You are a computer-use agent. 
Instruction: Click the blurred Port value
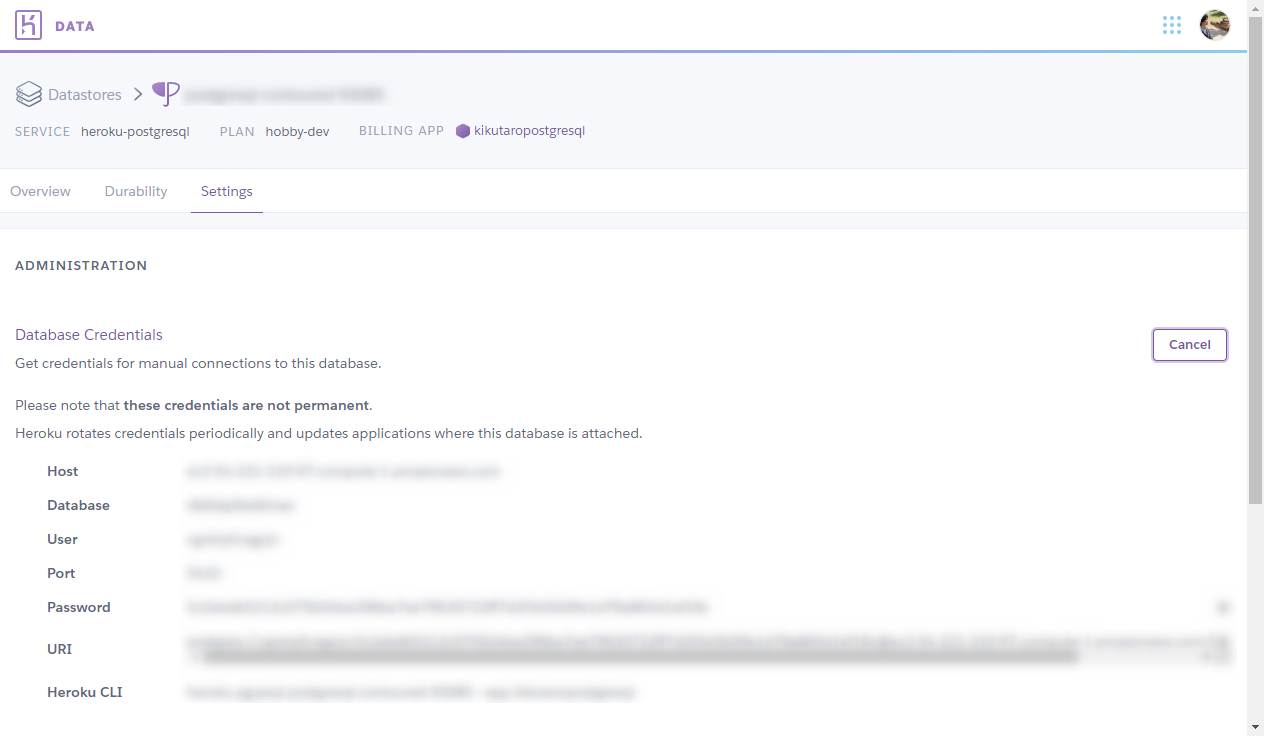tap(203, 573)
